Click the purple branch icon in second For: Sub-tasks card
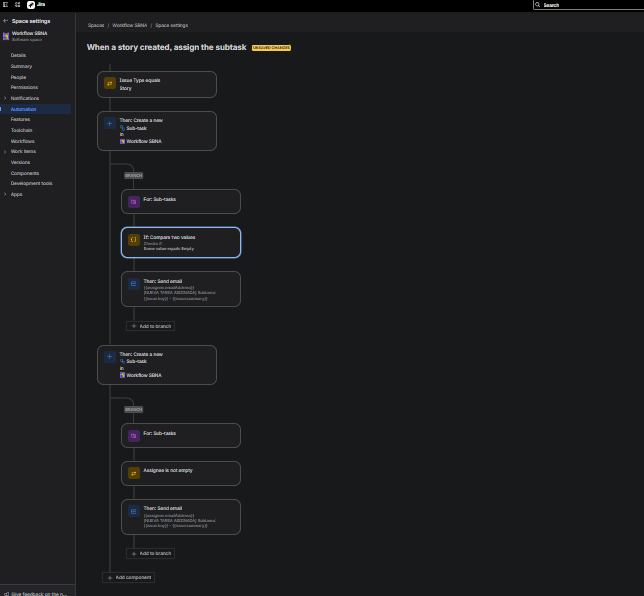 tap(133, 435)
